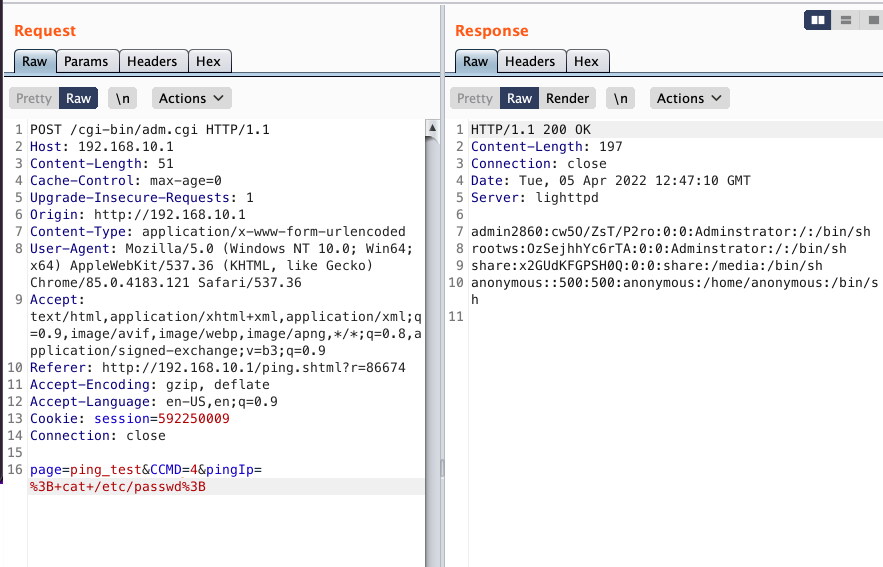Click Content-Length: 197 response header
883x567 pixels.
pos(547,146)
